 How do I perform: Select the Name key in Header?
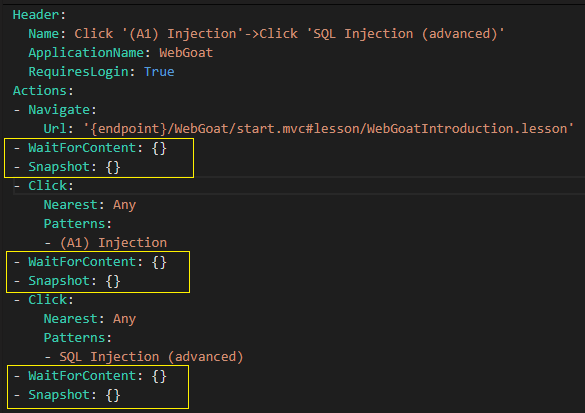[x=43, y=34]
